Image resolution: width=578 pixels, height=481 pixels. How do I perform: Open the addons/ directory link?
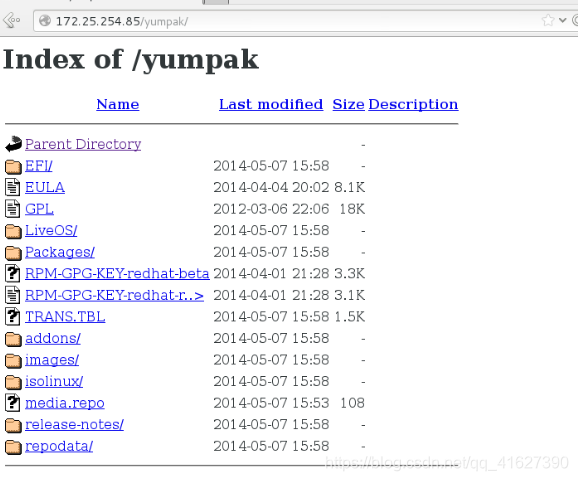click(53, 338)
